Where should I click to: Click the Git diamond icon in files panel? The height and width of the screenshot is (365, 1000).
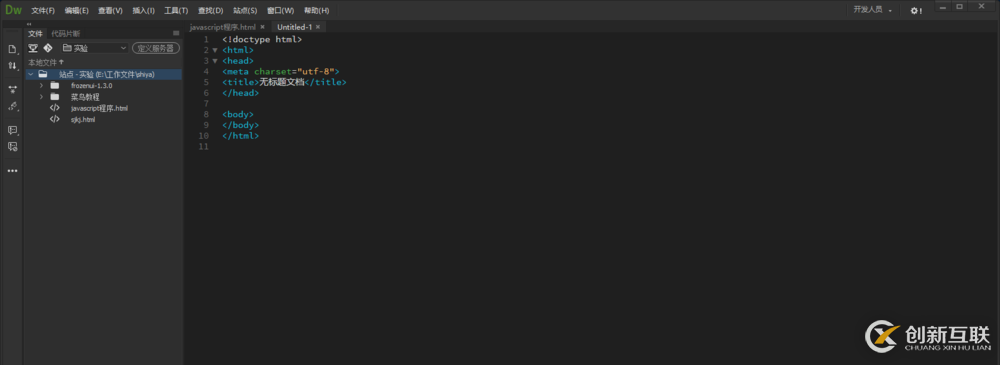(x=48, y=48)
